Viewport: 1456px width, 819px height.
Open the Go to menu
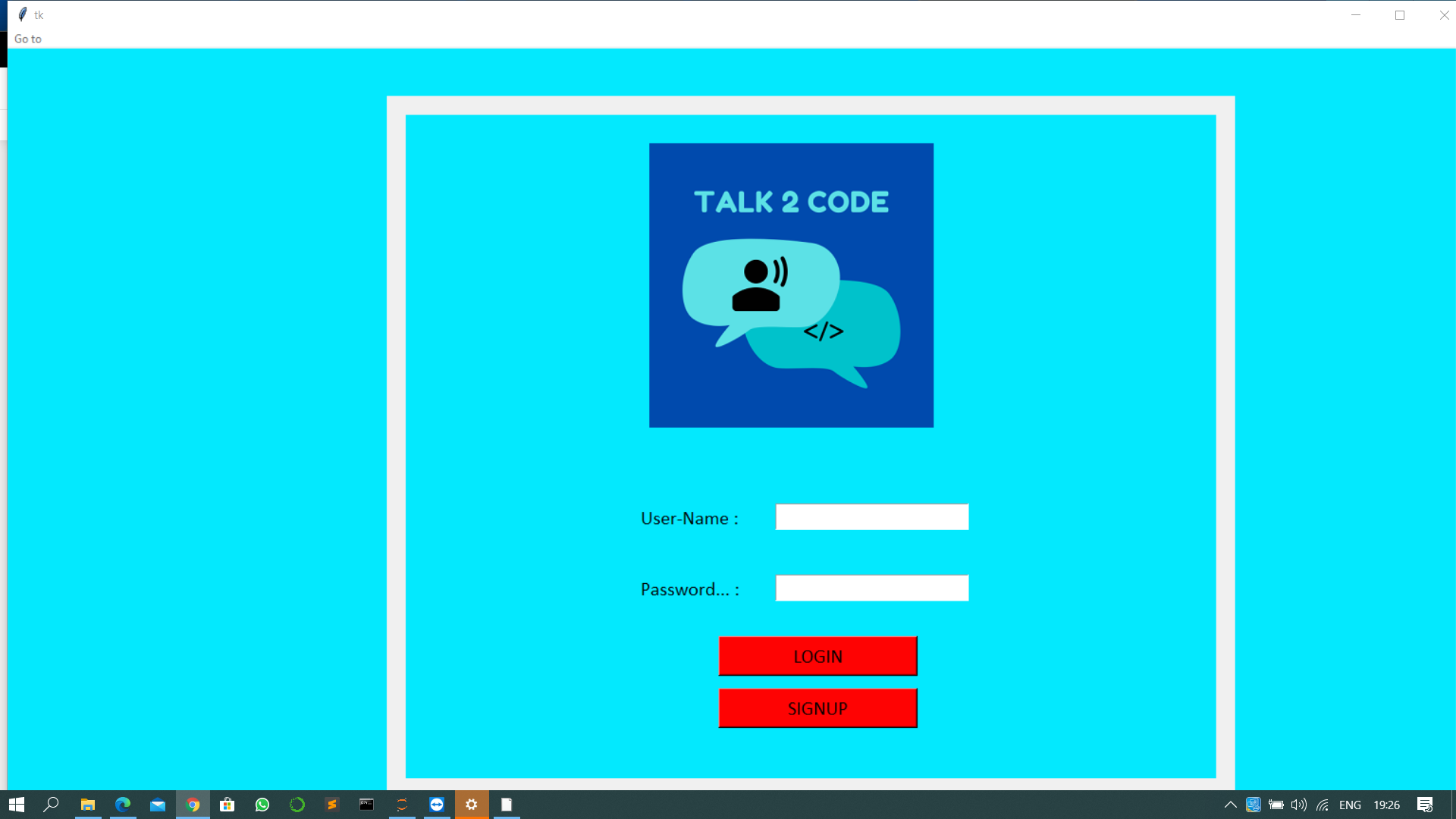click(x=28, y=39)
